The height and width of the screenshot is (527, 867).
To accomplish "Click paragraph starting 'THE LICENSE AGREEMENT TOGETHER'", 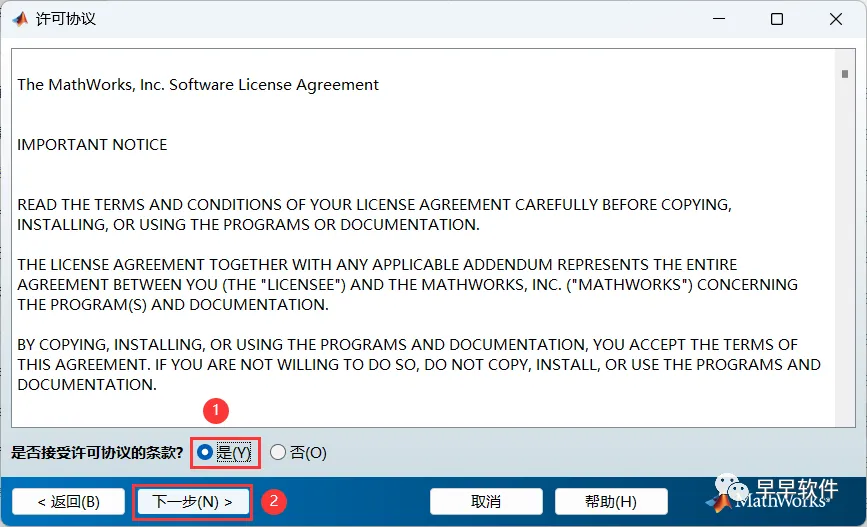I will [408, 285].
